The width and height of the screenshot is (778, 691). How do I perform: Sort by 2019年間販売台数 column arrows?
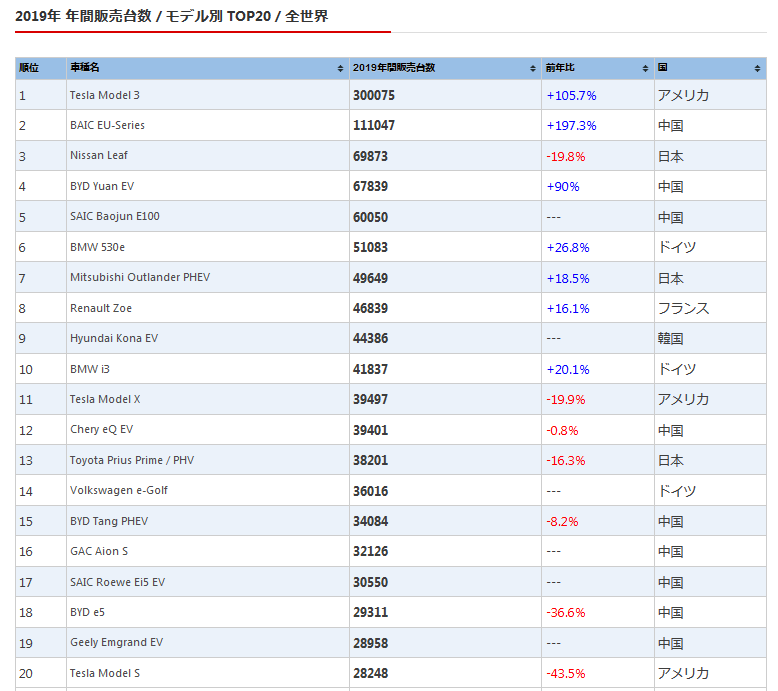coord(533,68)
